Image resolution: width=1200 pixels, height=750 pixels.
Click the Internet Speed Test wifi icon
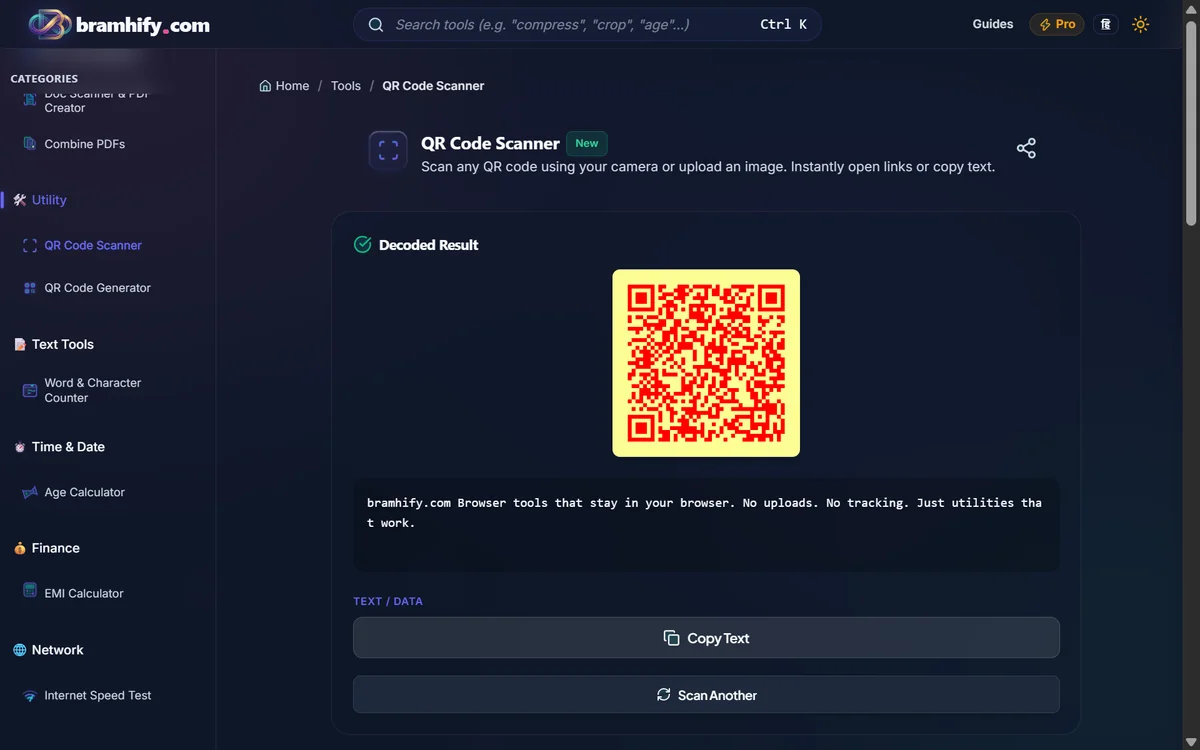30,695
